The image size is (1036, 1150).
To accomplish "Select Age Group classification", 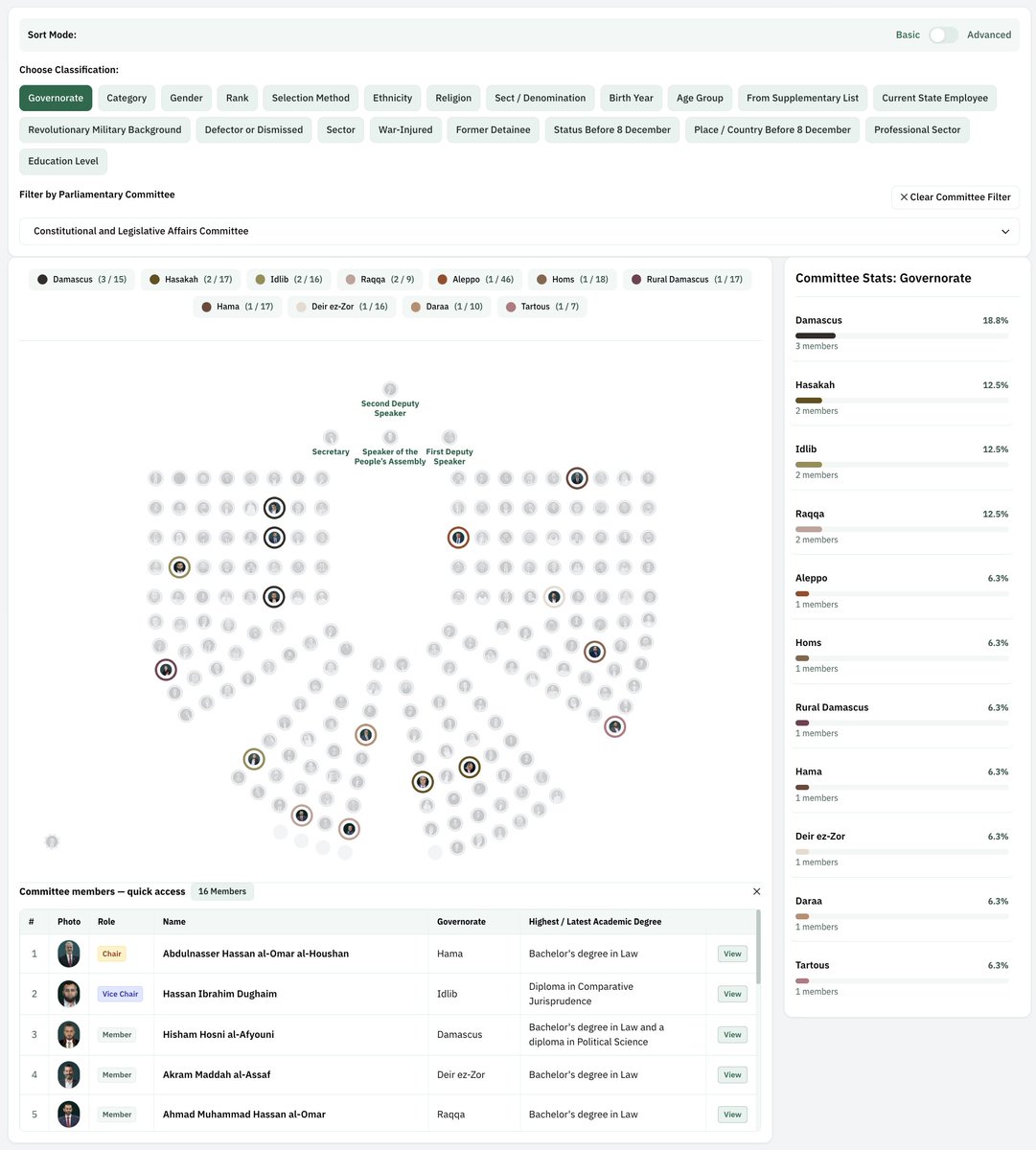I will 700,98.
